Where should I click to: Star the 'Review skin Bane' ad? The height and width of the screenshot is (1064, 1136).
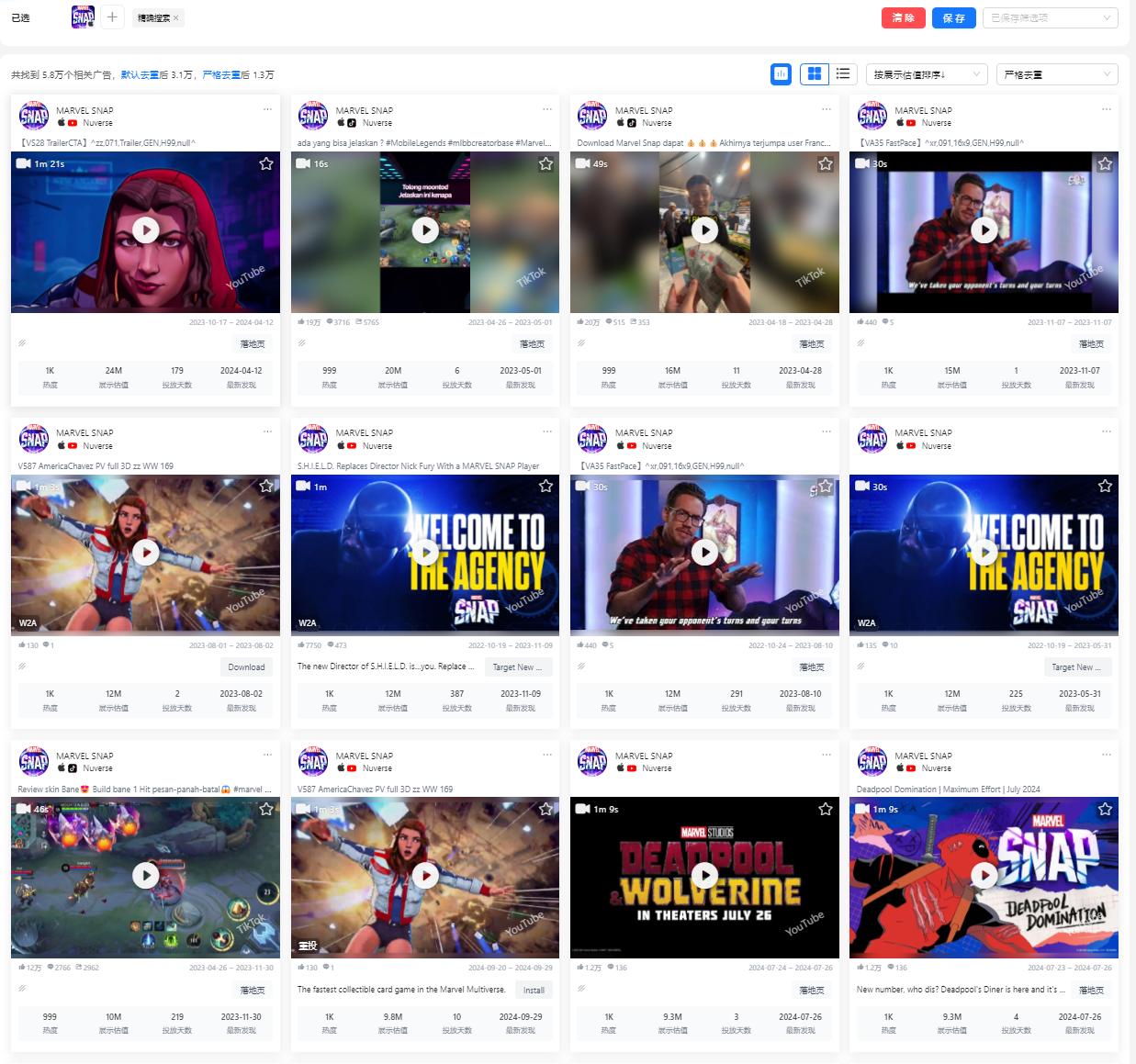(266, 809)
